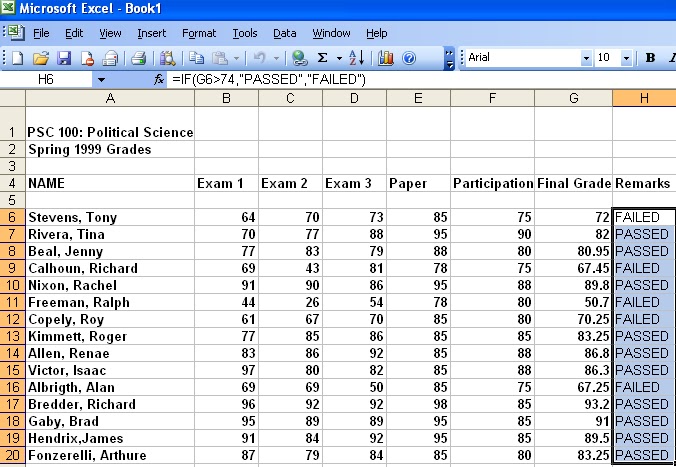The width and height of the screenshot is (676, 467).
Task: Open Print Preview with the magnifier icon
Action: pos(167,58)
